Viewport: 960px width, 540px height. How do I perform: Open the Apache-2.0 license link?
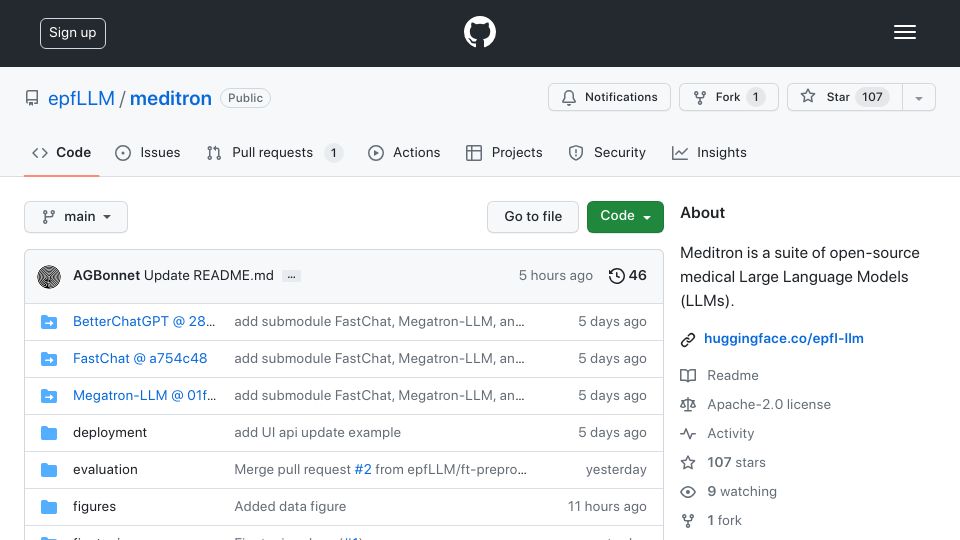click(769, 404)
